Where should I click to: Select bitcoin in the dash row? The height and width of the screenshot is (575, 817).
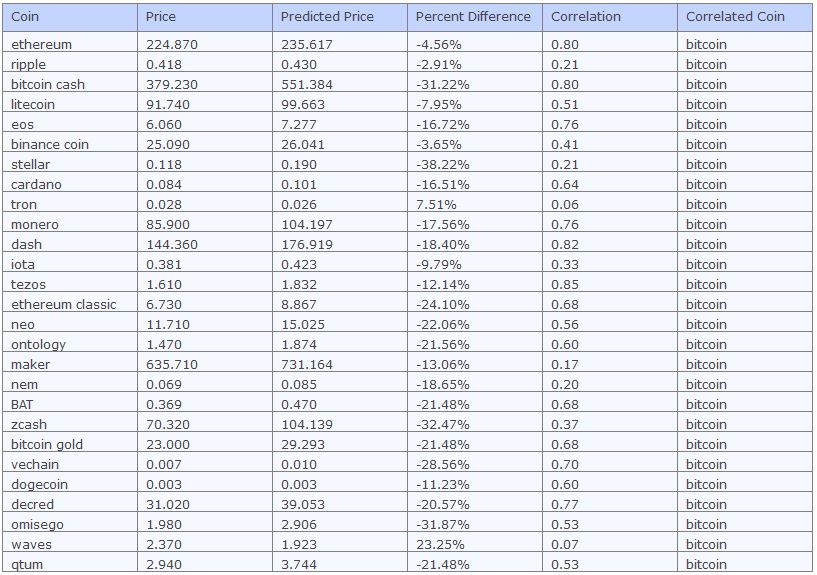(745, 244)
